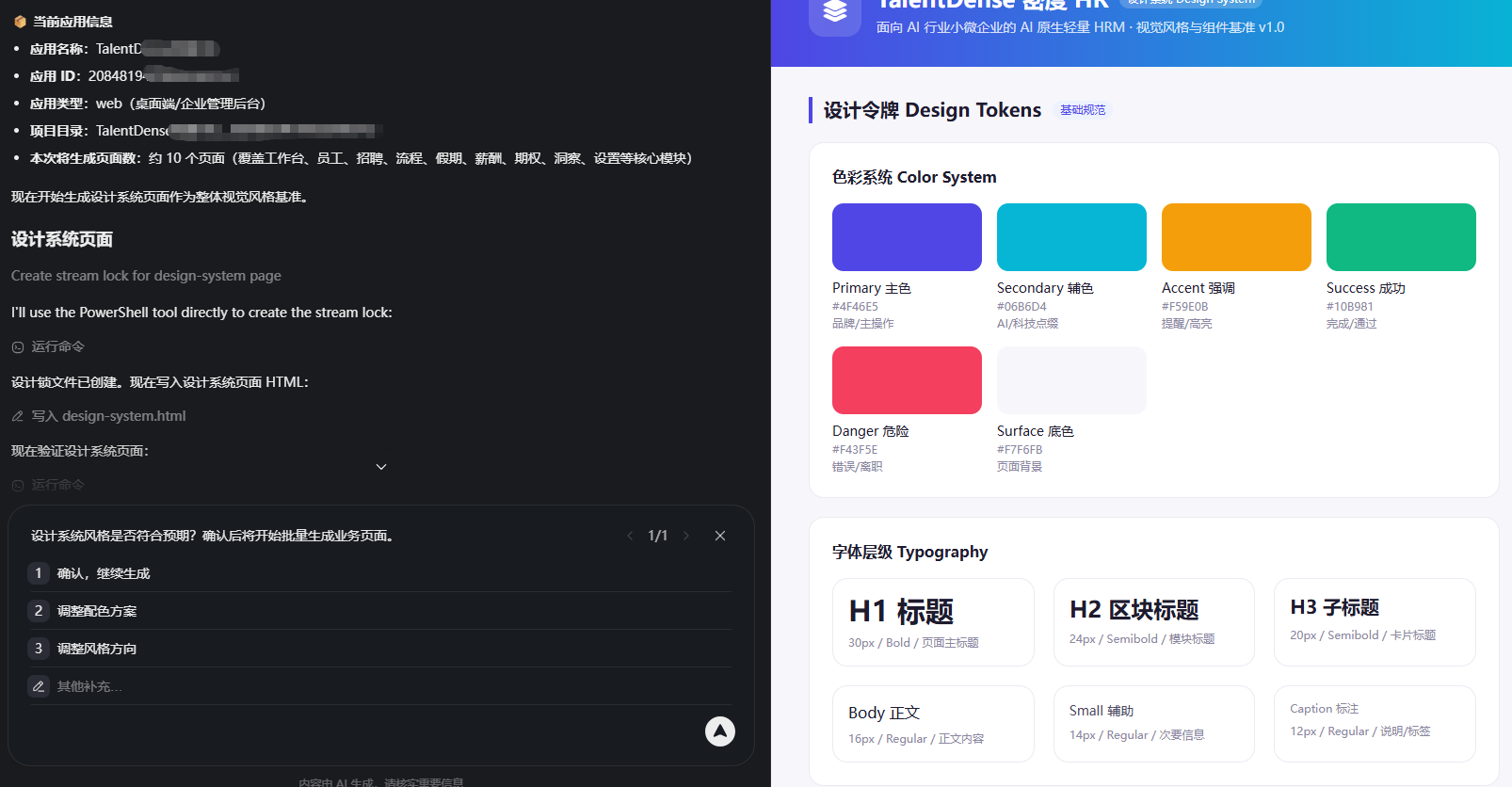Select option 3 调整风格方向
The image size is (1512, 787).
coord(379,649)
